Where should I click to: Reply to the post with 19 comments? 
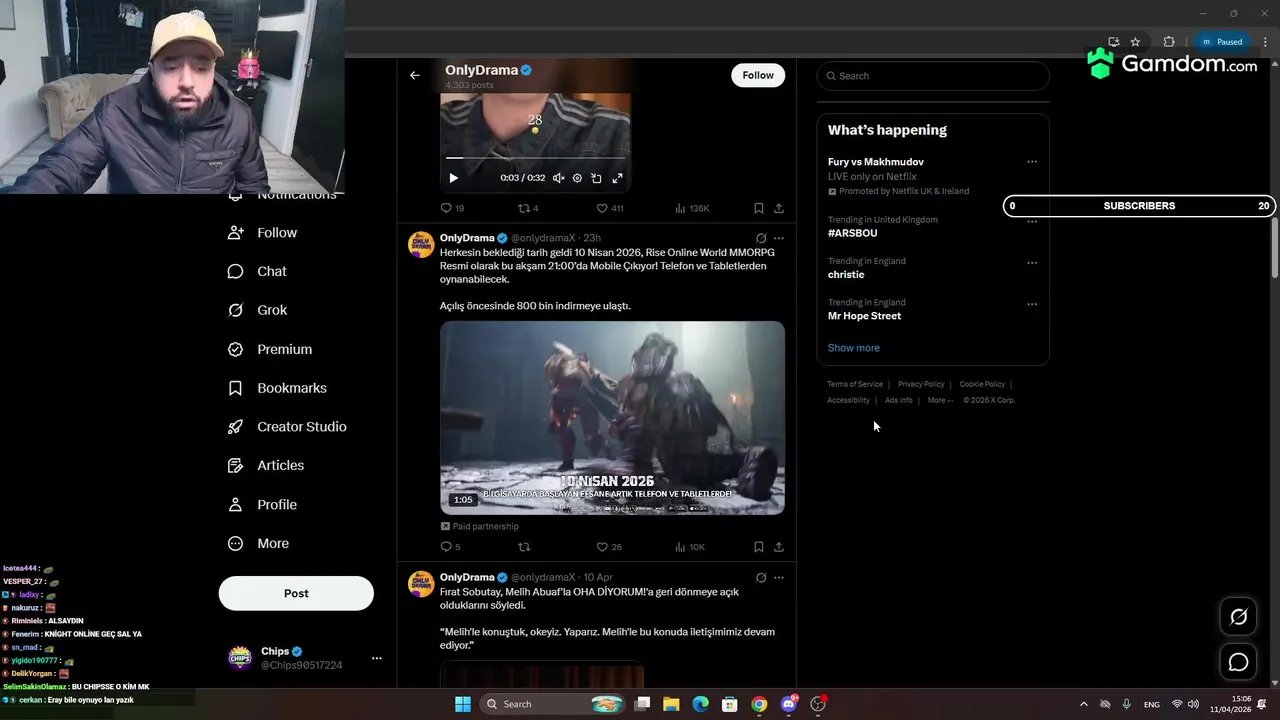coord(452,208)
